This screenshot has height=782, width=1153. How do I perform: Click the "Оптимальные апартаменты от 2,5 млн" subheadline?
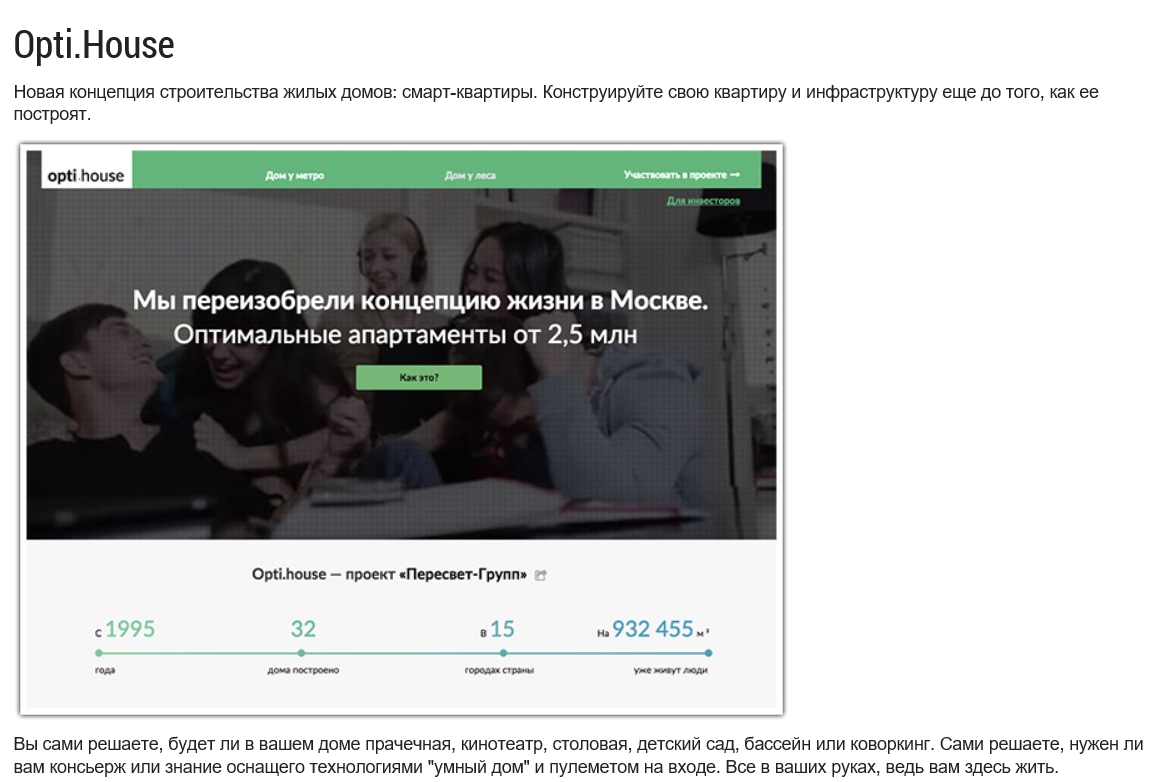405,334
